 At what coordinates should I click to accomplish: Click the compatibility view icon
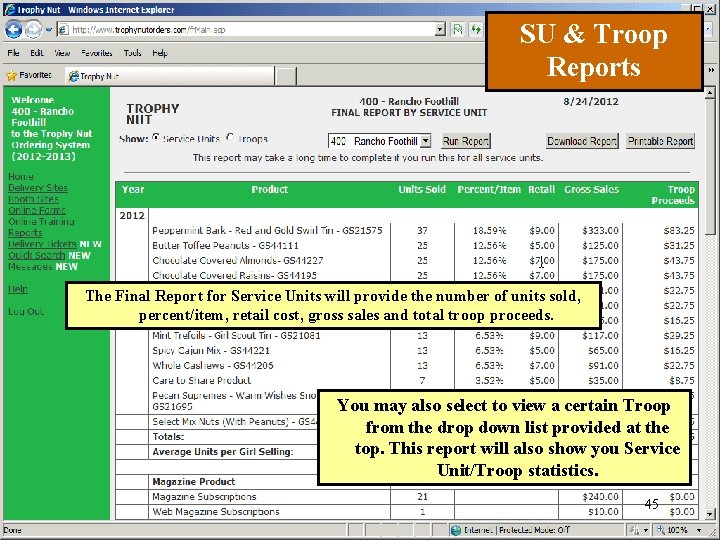tap(458, 29)
